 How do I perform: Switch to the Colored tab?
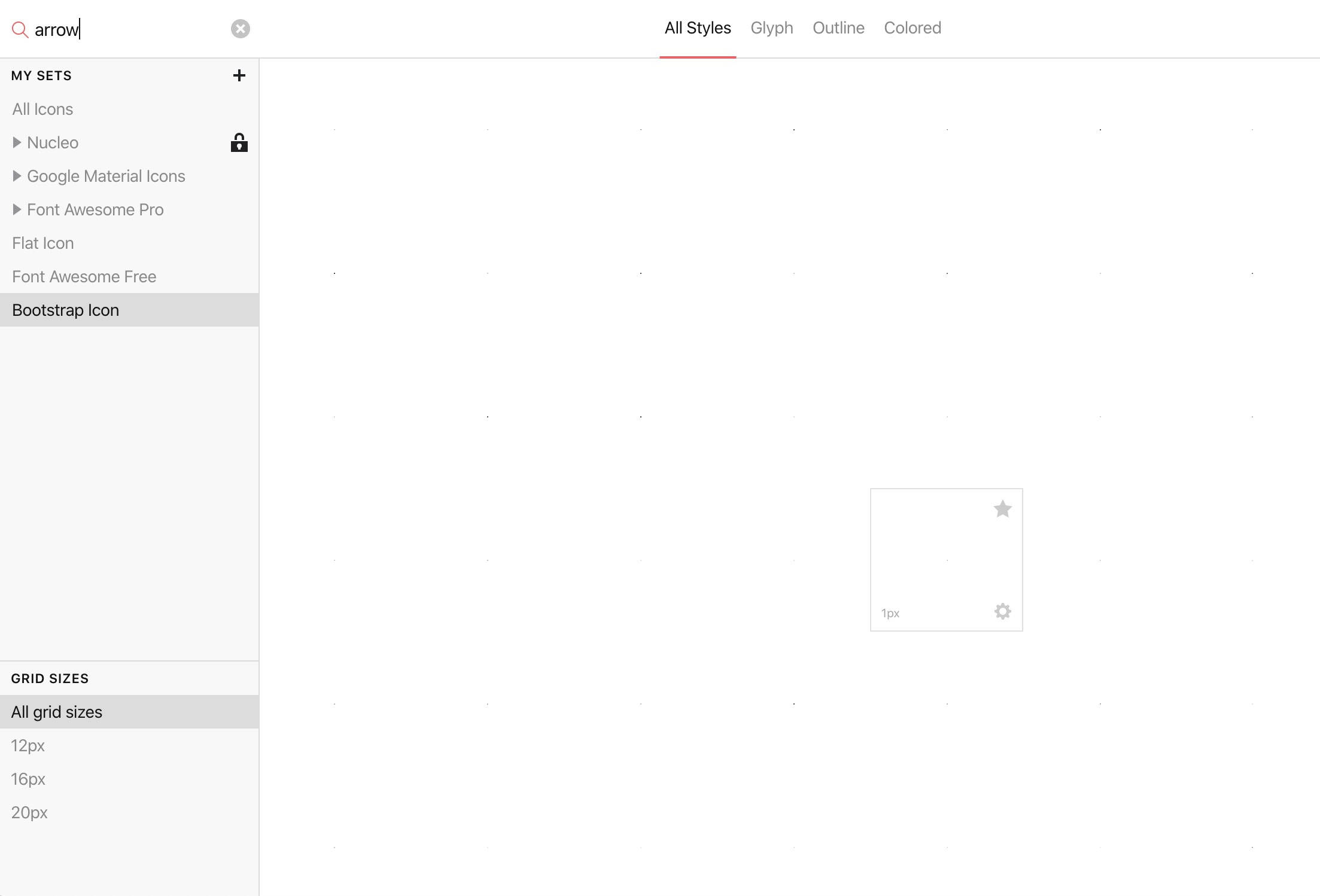point(912,28)
